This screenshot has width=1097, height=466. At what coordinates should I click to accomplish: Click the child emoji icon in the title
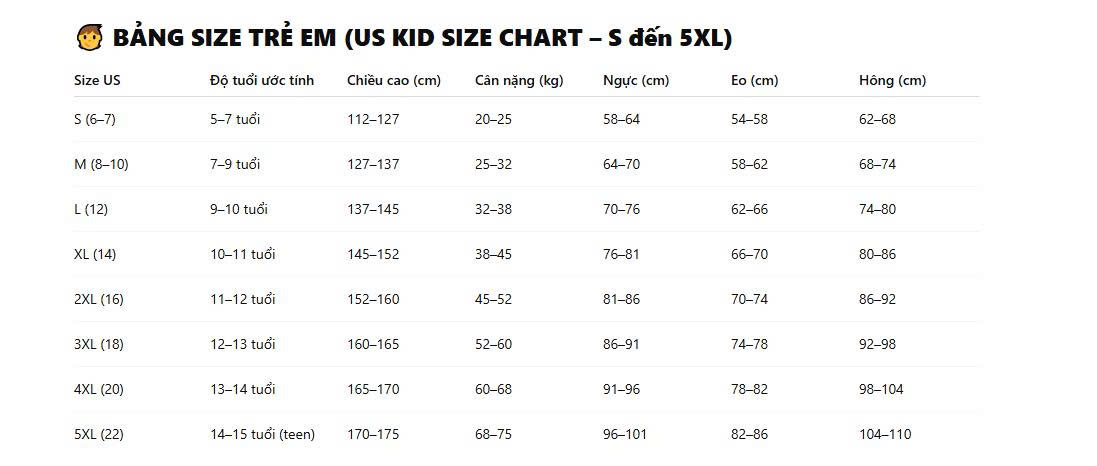[x=89, y=37]
